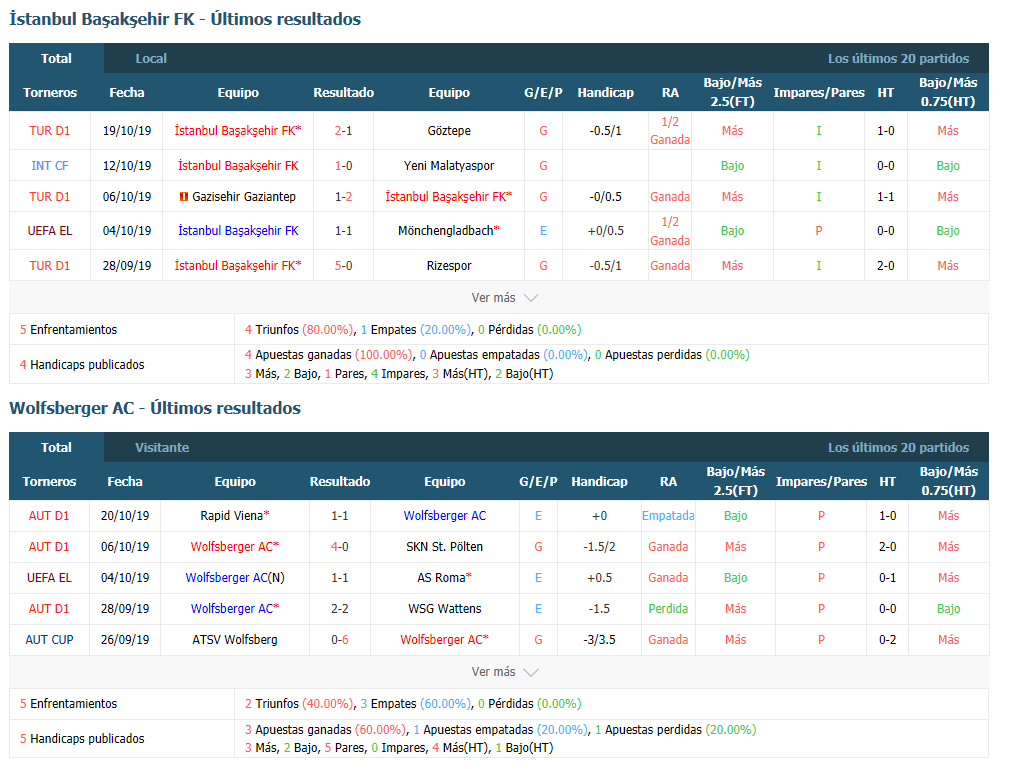Click the 1-0 result against Yeni Malatyaspor

click(344, 165)
